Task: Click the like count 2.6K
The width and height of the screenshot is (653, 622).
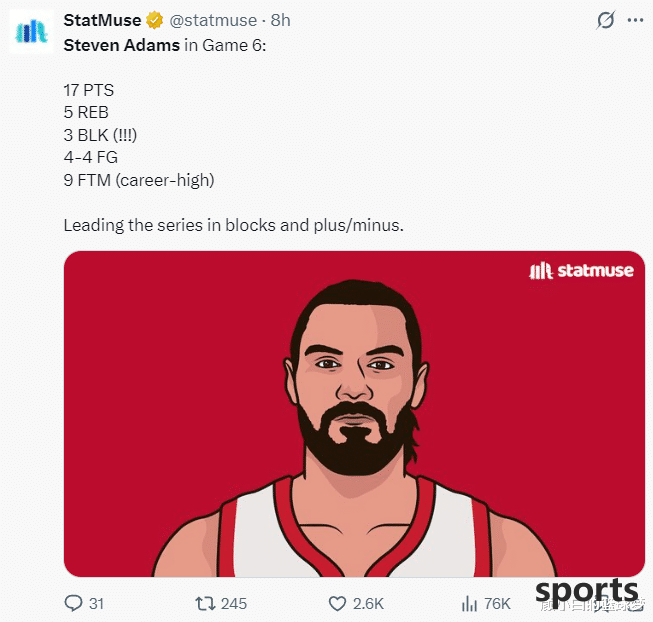Action: click(x=368, y=604)
